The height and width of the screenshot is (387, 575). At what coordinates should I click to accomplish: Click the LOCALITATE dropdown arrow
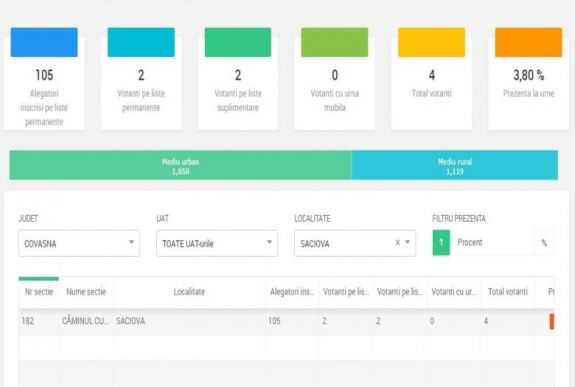click(407, 242)
